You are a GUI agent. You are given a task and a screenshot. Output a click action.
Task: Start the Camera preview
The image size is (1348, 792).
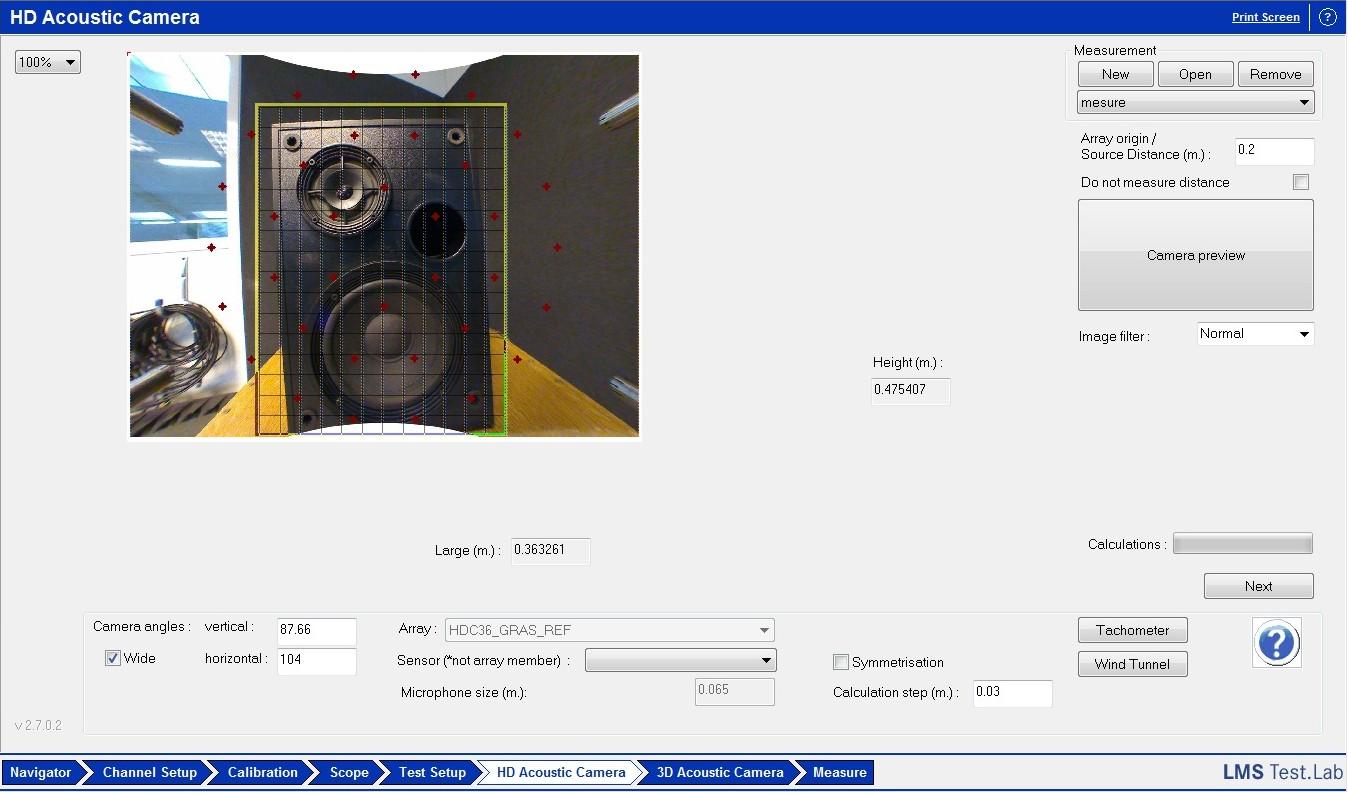(1196, 255)
